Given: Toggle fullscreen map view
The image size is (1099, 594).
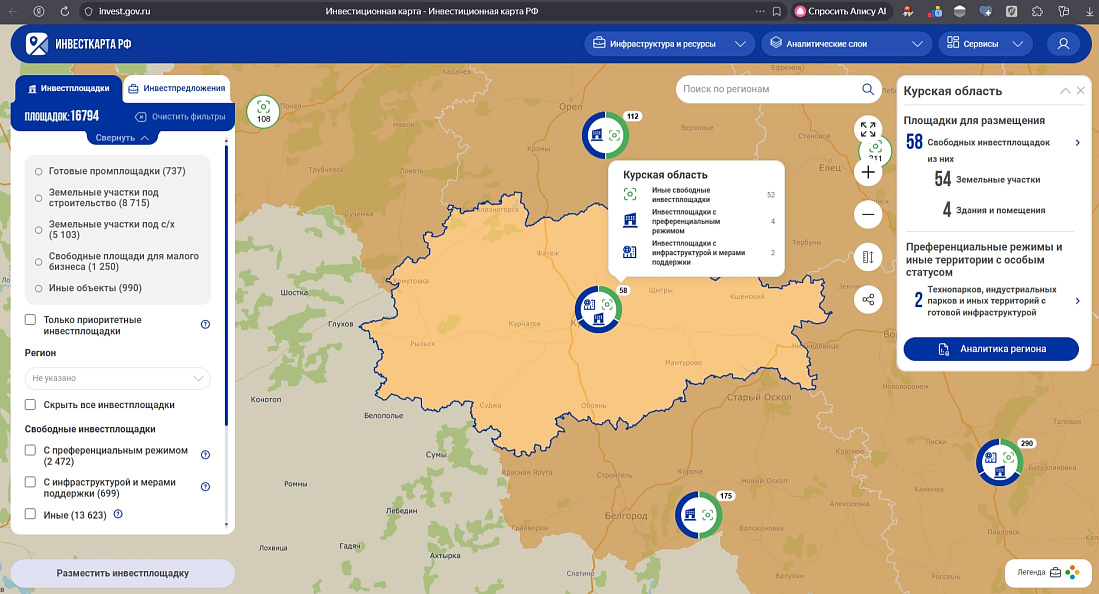Looking at the screenshot, I should (x=868, y=129).
